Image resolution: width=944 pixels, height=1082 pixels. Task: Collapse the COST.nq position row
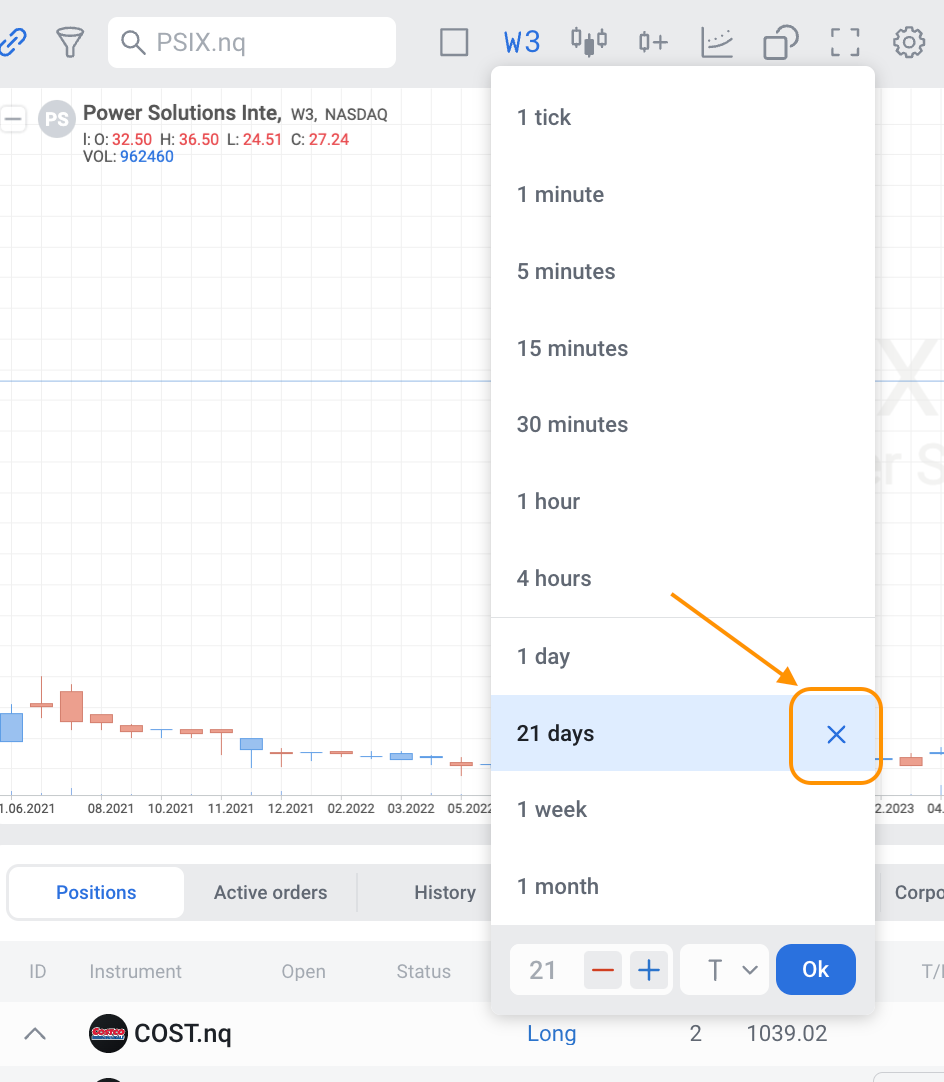pos(35,1033)
